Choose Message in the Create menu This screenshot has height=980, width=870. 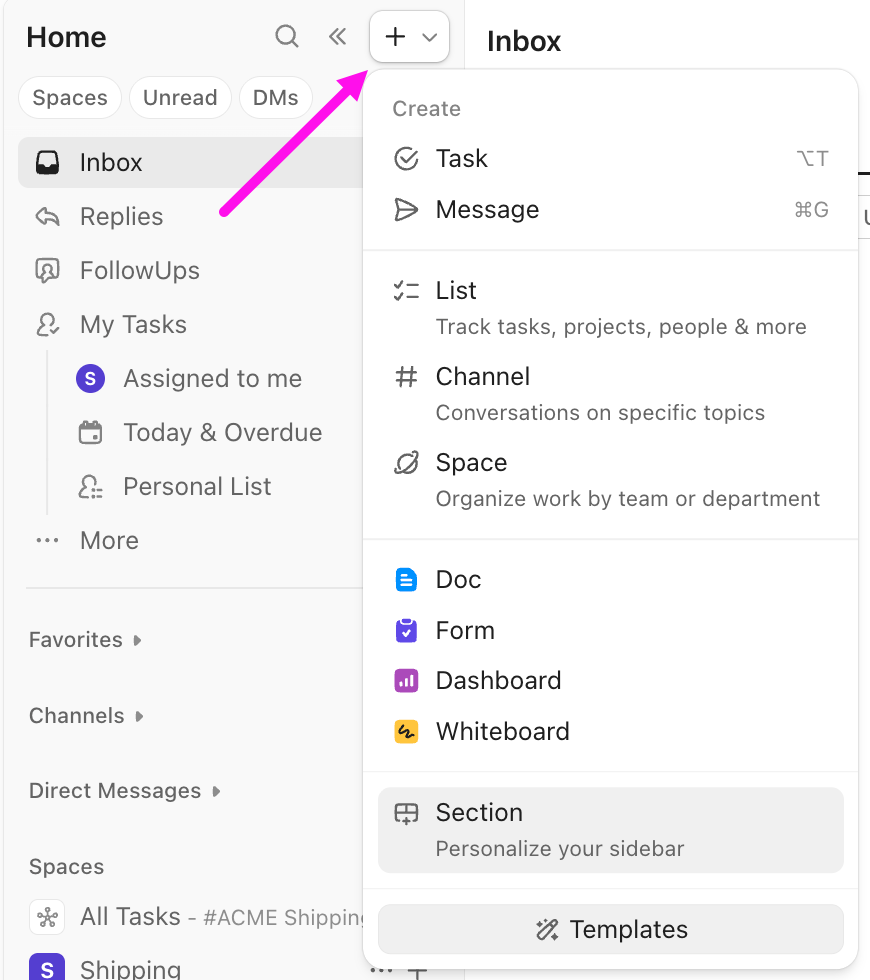[x=487, y=210]
